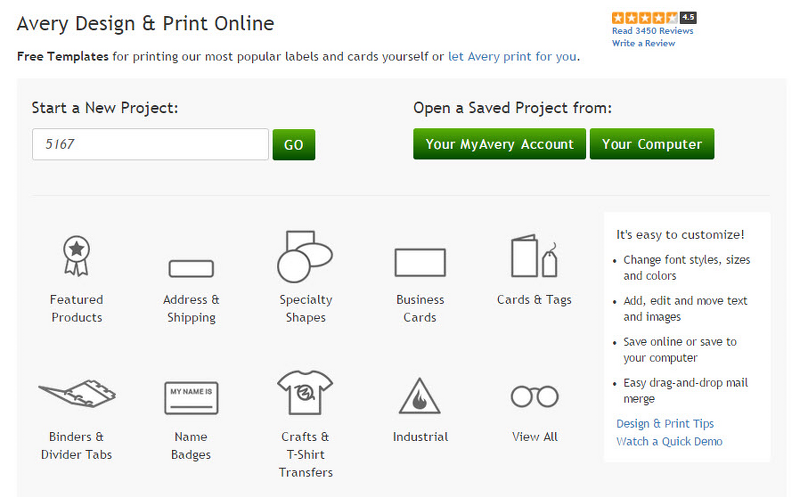Follow the 'let Avery print for you' link
Image resolution: width=800 pixels, height=497 pixels.
point(512,57)
